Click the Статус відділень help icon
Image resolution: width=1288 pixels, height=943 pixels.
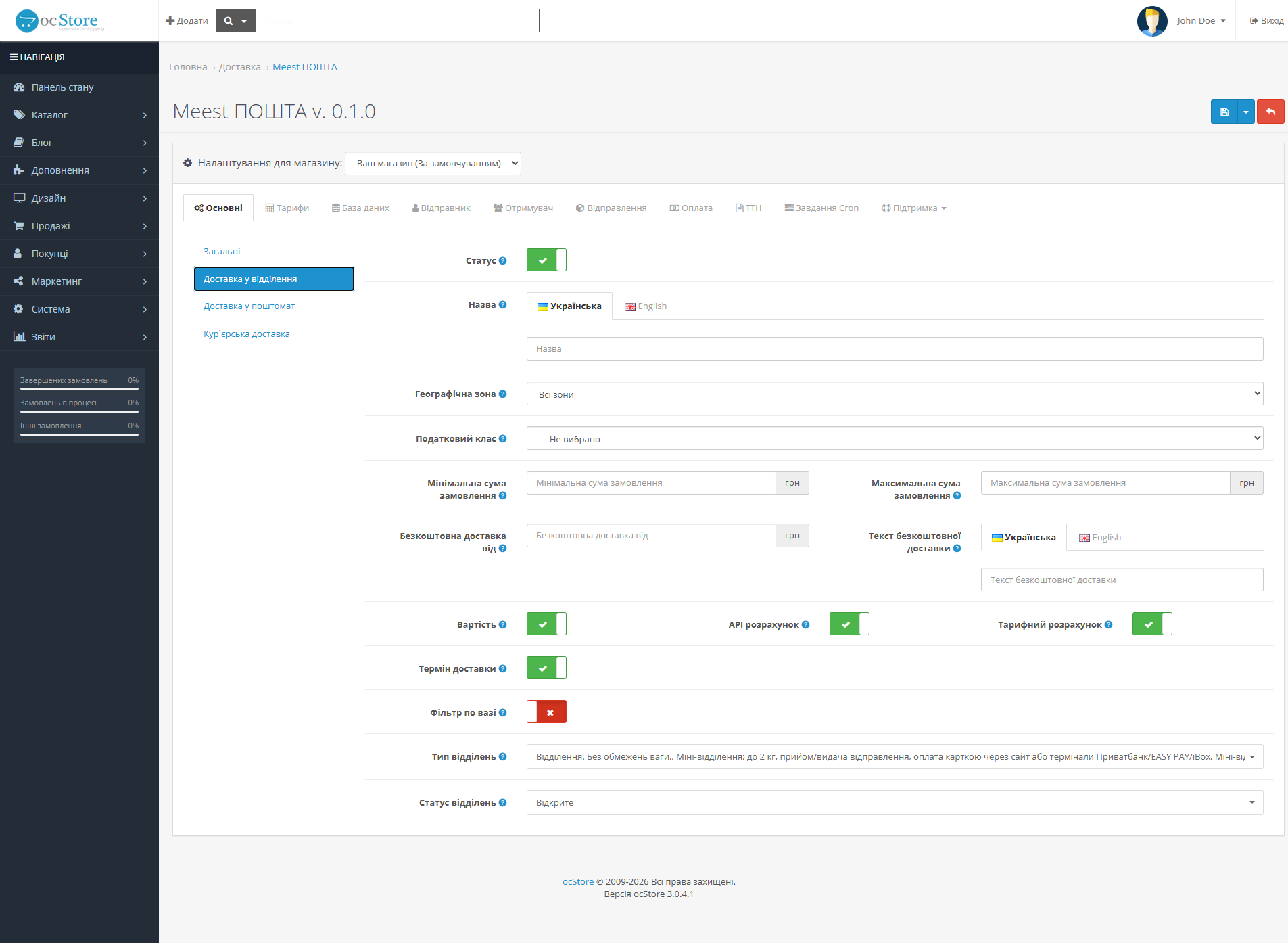(x=502, y=802)
